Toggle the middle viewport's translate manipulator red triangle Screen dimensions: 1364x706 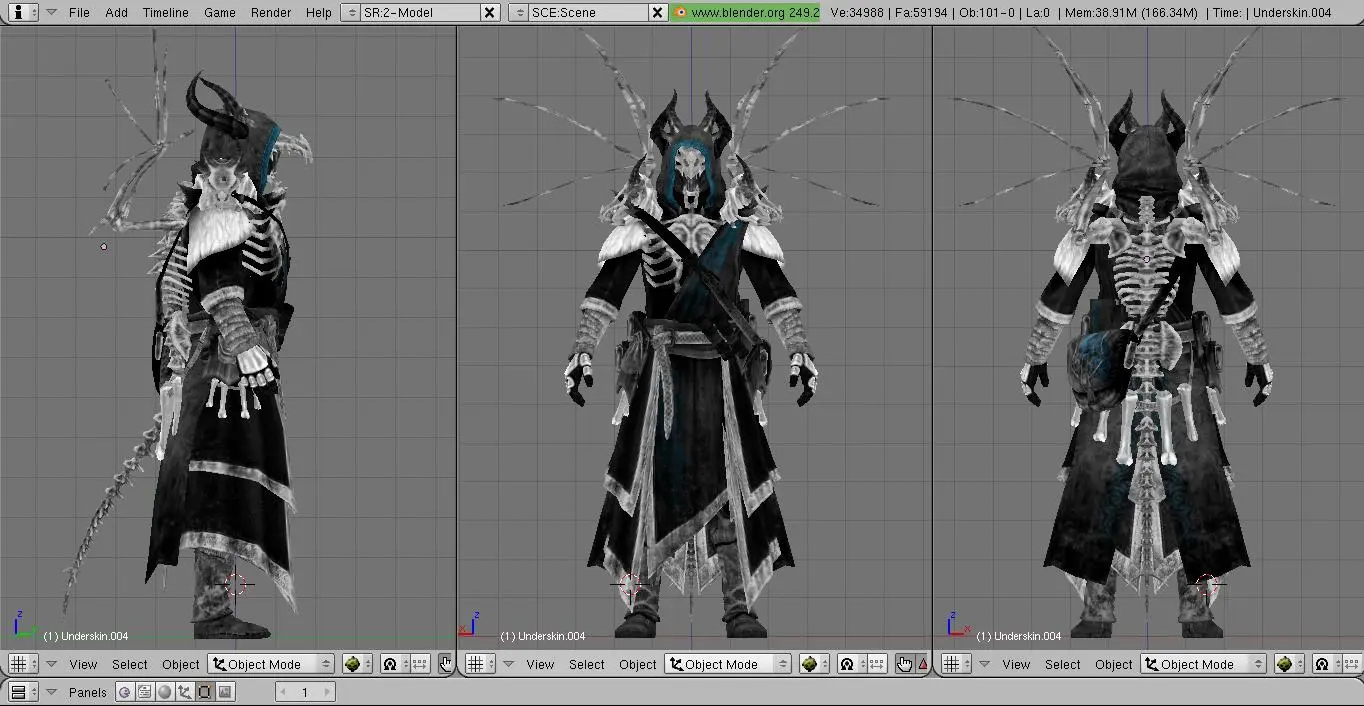click(x=923, y=664)
